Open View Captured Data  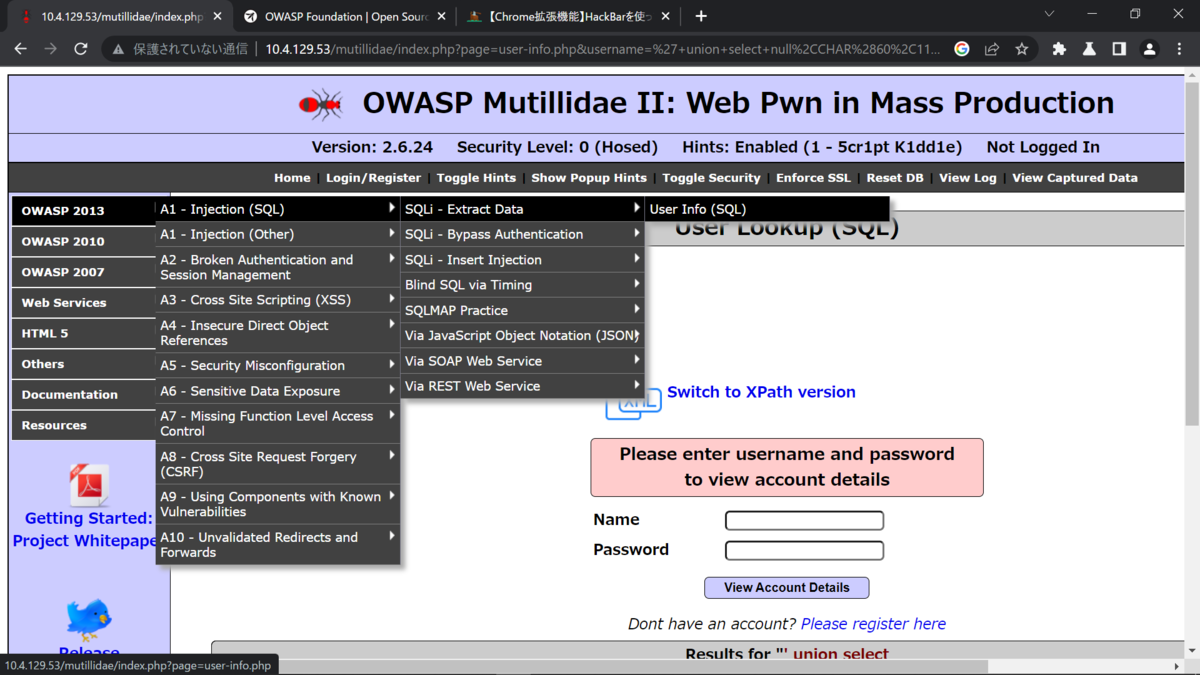(1075, 178)
